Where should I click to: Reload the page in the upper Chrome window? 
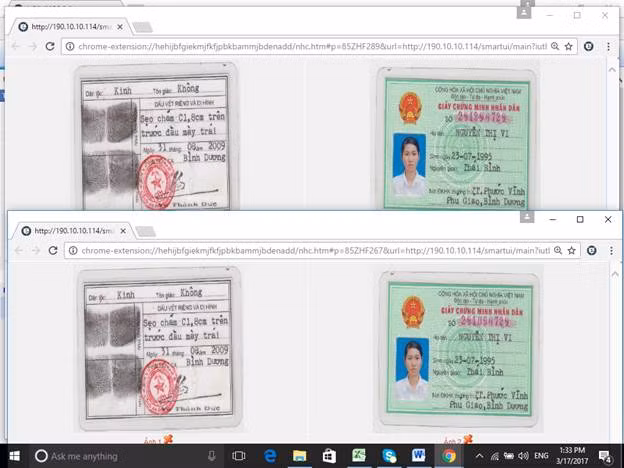(x=50, y=46)
